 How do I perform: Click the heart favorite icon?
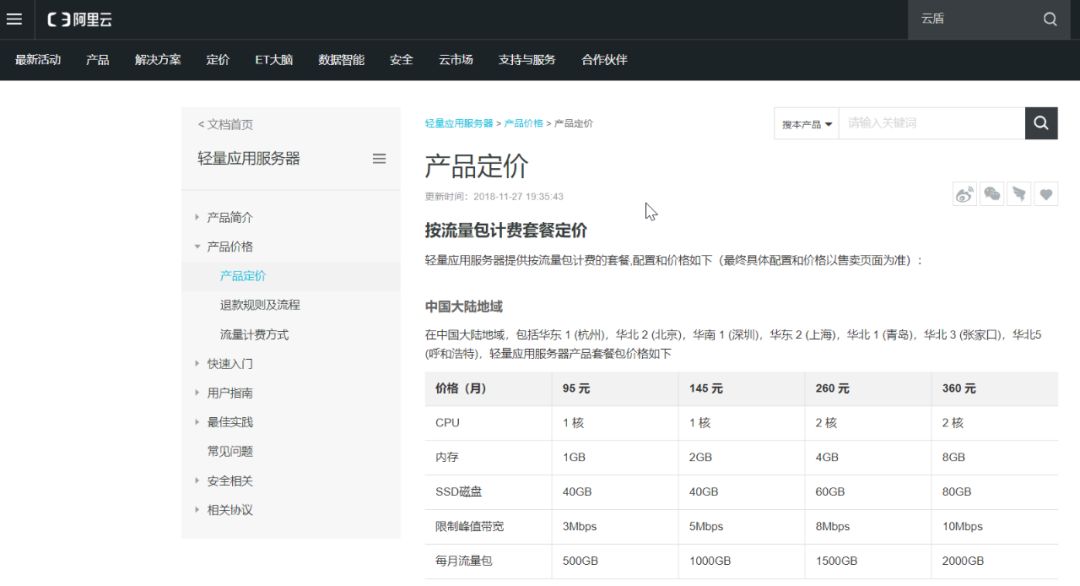(x=1046, y=194)
